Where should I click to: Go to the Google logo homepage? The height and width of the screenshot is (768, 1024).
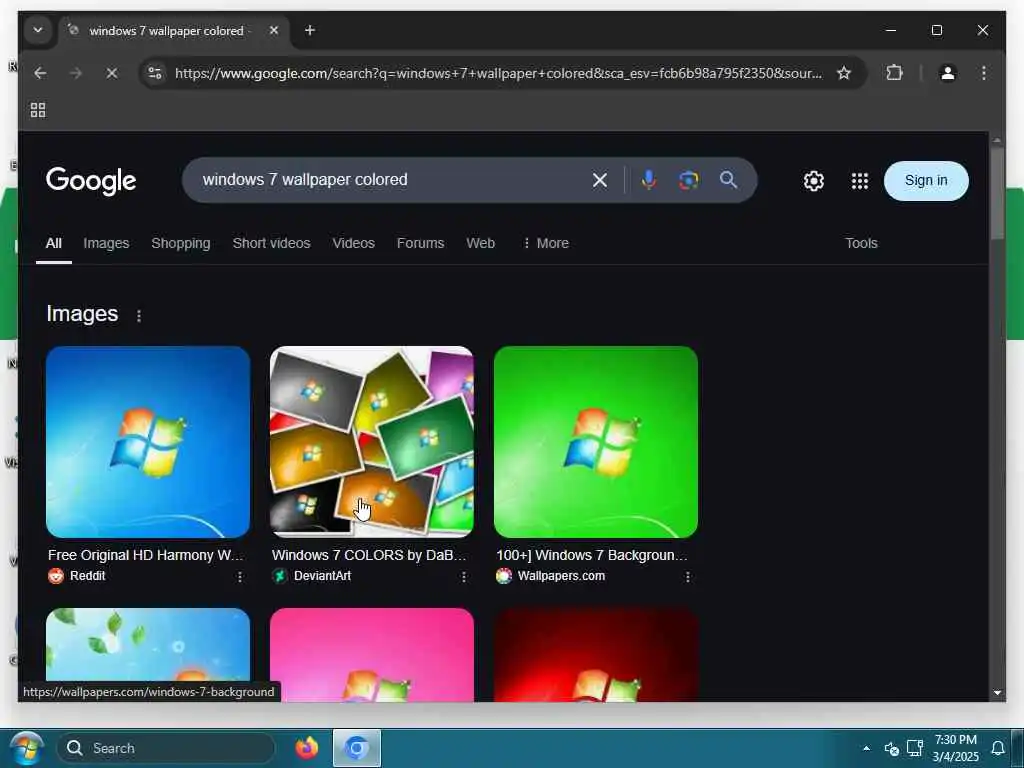[91, 181]
